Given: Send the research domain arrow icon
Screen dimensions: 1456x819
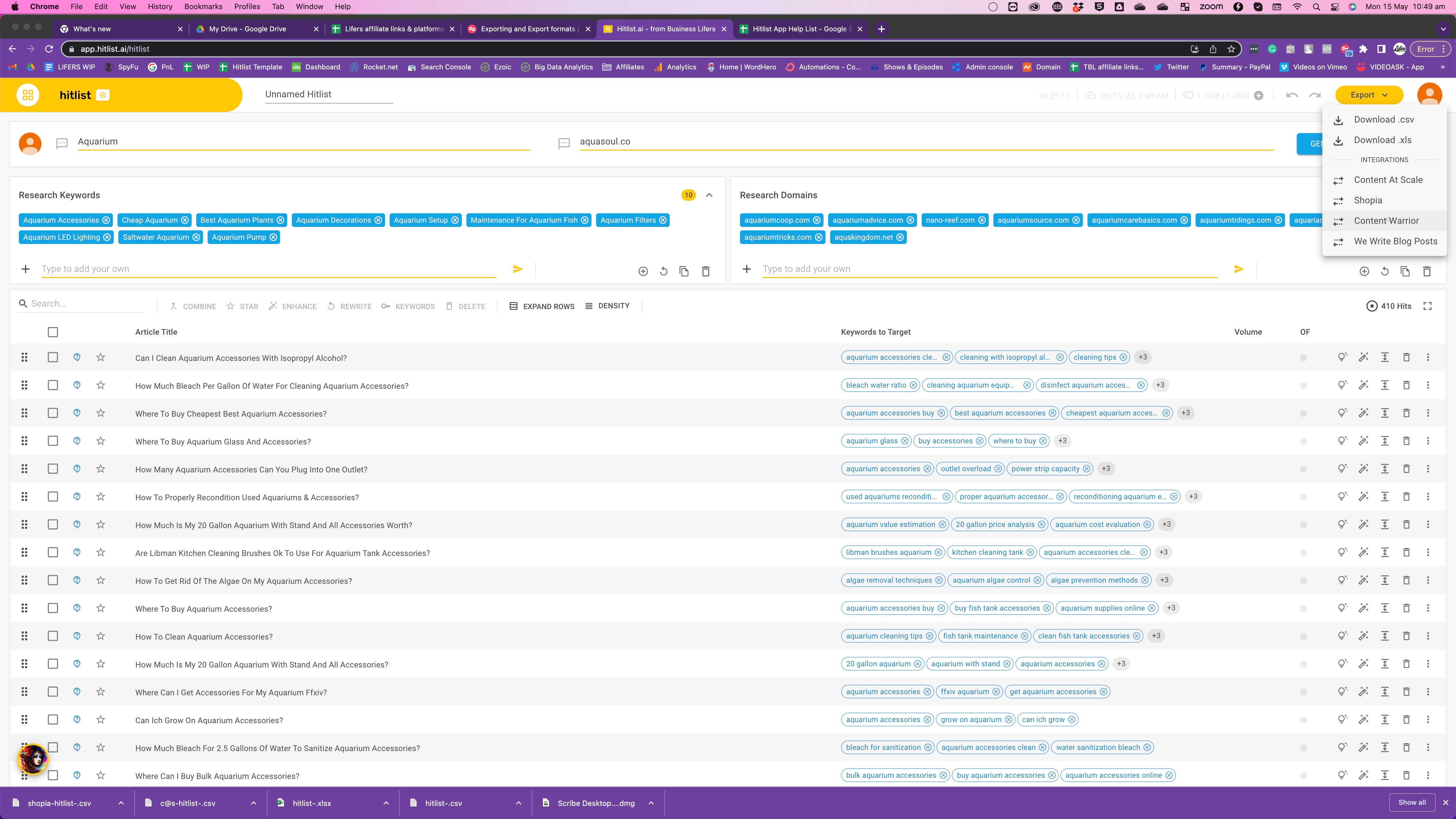Looking at the screenshot, I should click(x=1239, y=269).
